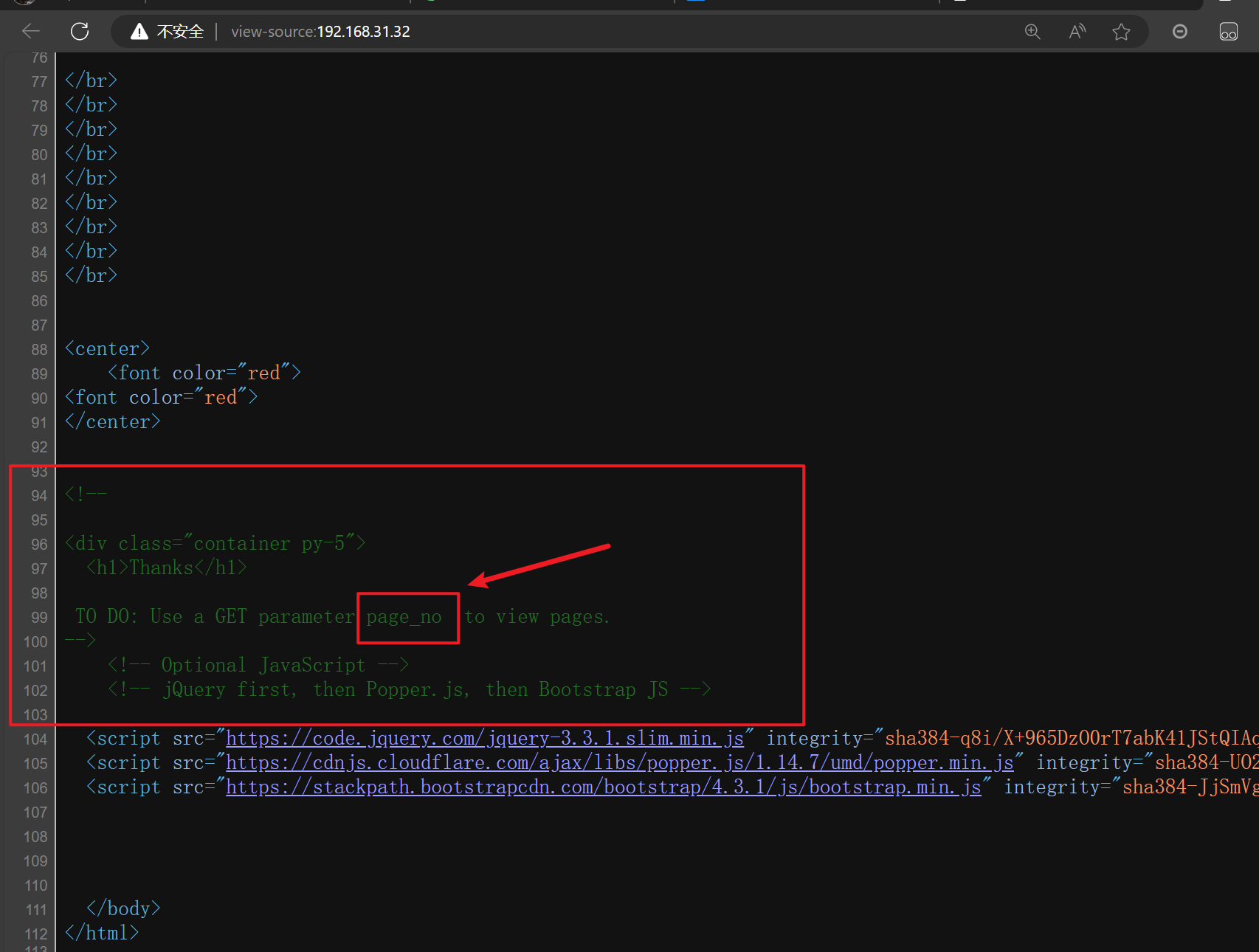Click the circular extension icon right of address bar

click(x=1180, y=31)
